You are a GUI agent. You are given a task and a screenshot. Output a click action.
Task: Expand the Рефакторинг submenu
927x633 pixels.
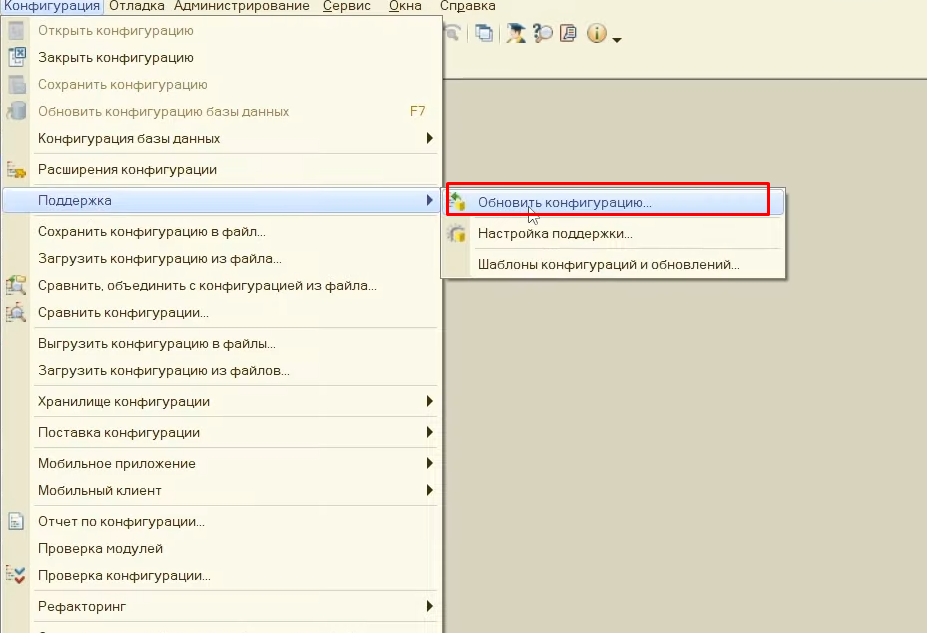[x=222, y=606]
